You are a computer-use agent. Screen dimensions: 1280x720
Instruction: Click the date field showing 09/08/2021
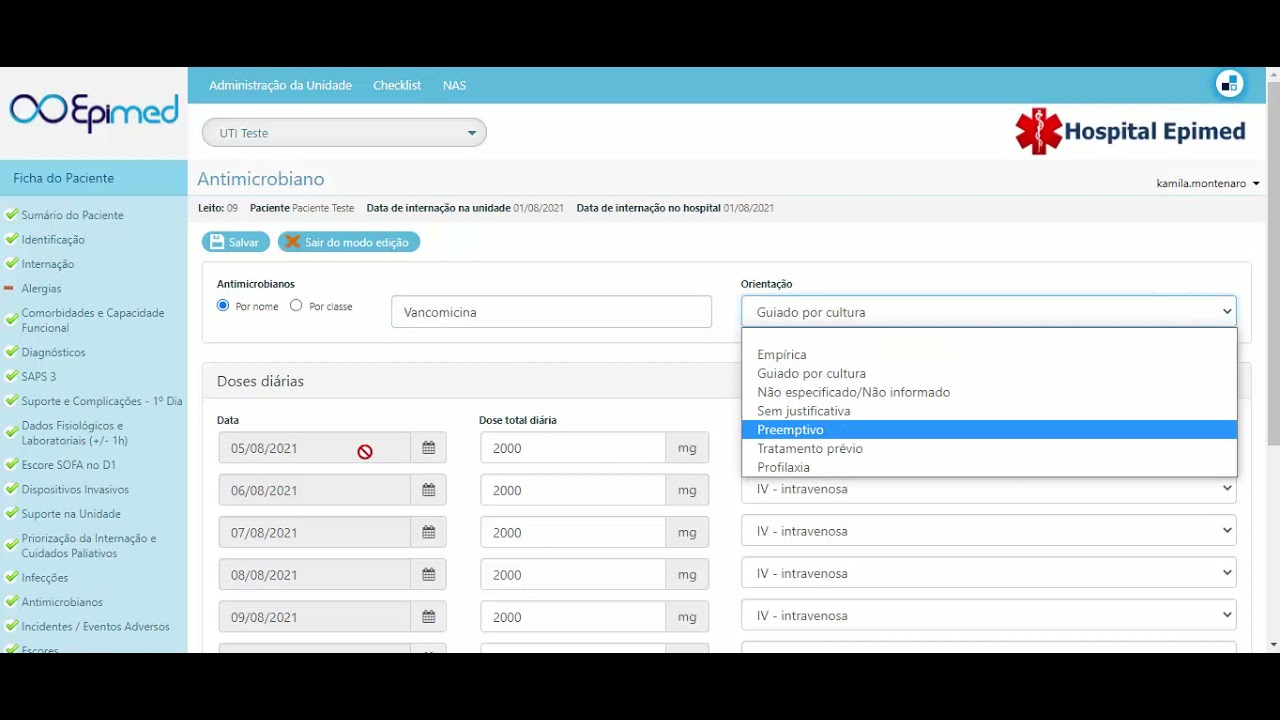point(314,617)
